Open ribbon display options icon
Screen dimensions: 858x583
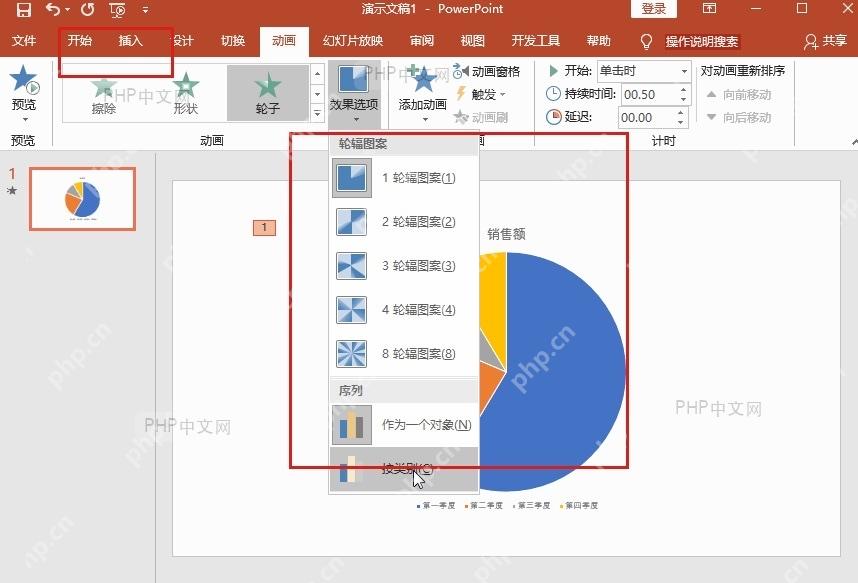click(709, 8)
